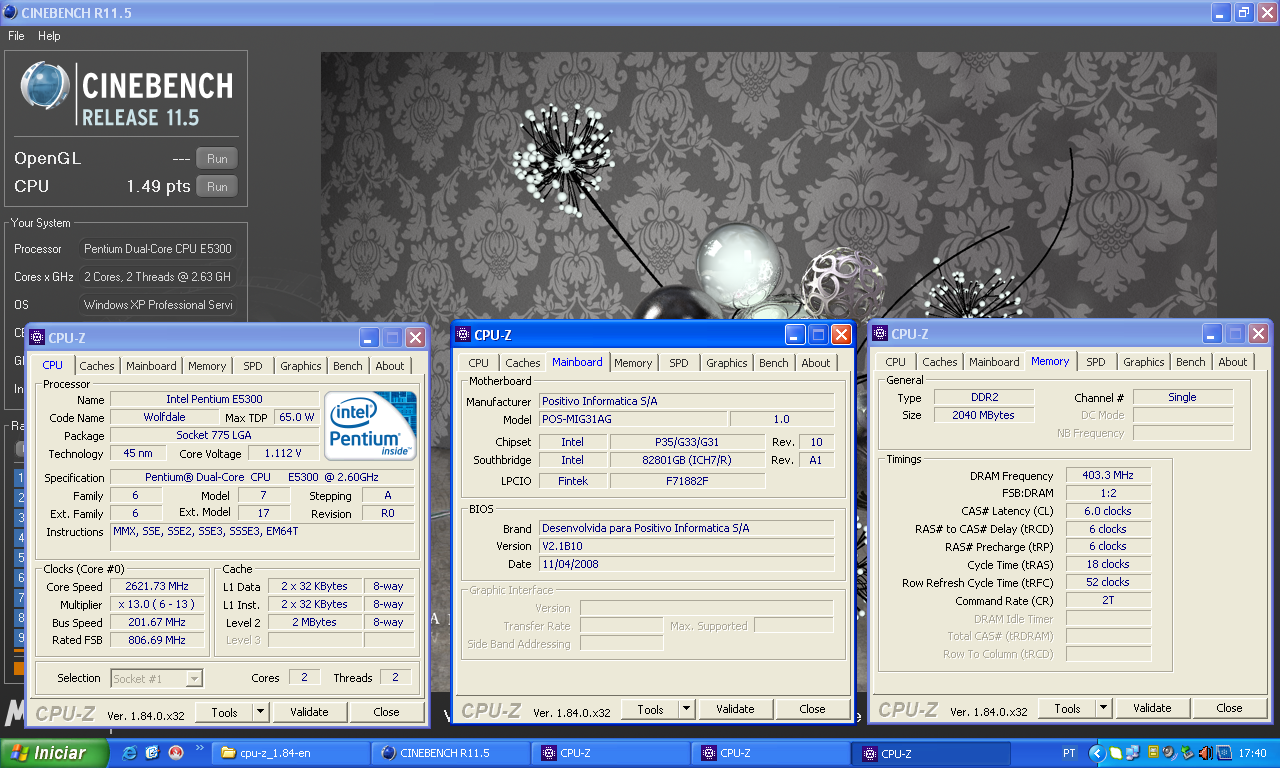Image resolution: width=1280 pixels, height=768 pixels.
Task: Run the CPU benchmark
Action: tap(217, 186)
